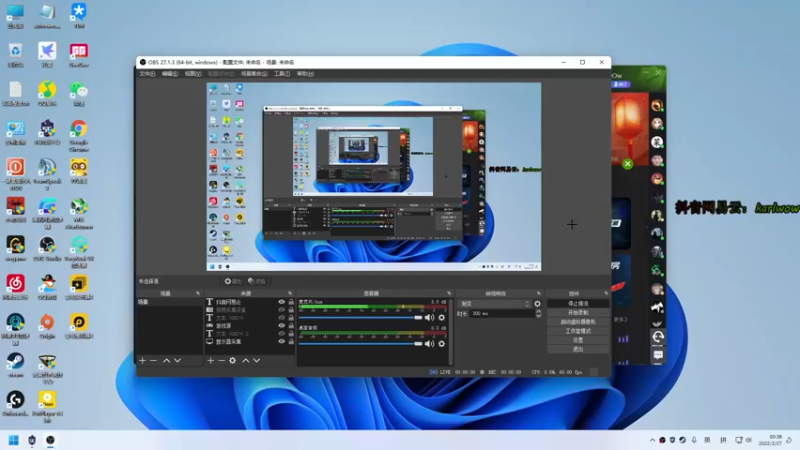Click the Windows Start button

coord(14,440)
